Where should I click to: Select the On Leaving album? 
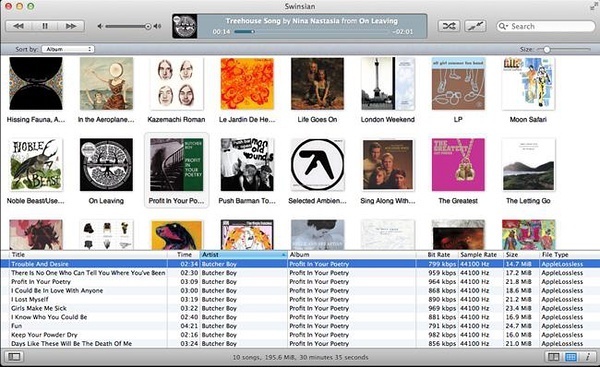tap(106, 165)
